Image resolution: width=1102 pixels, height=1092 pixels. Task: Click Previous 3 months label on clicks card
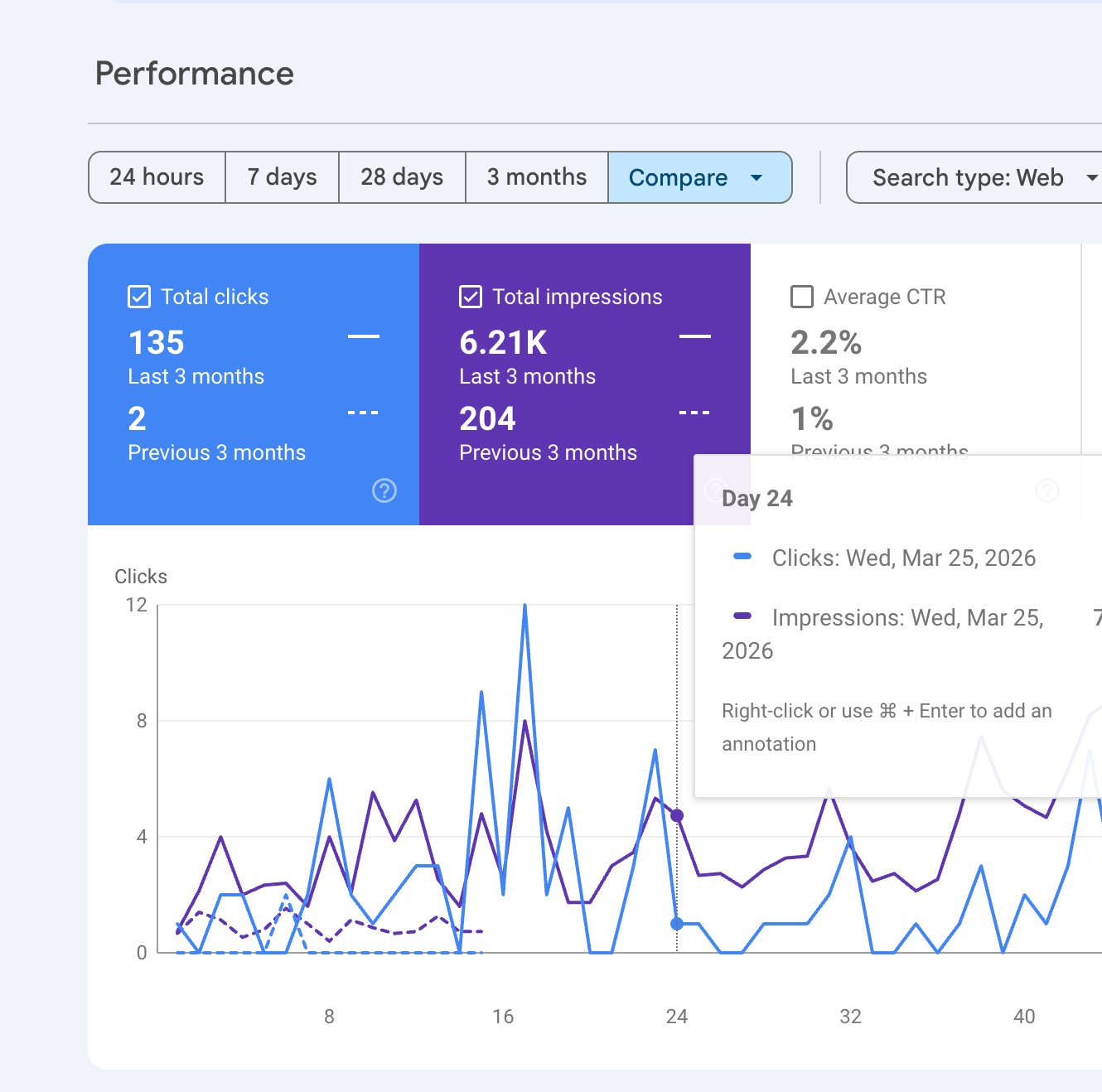tap(217, 452)
